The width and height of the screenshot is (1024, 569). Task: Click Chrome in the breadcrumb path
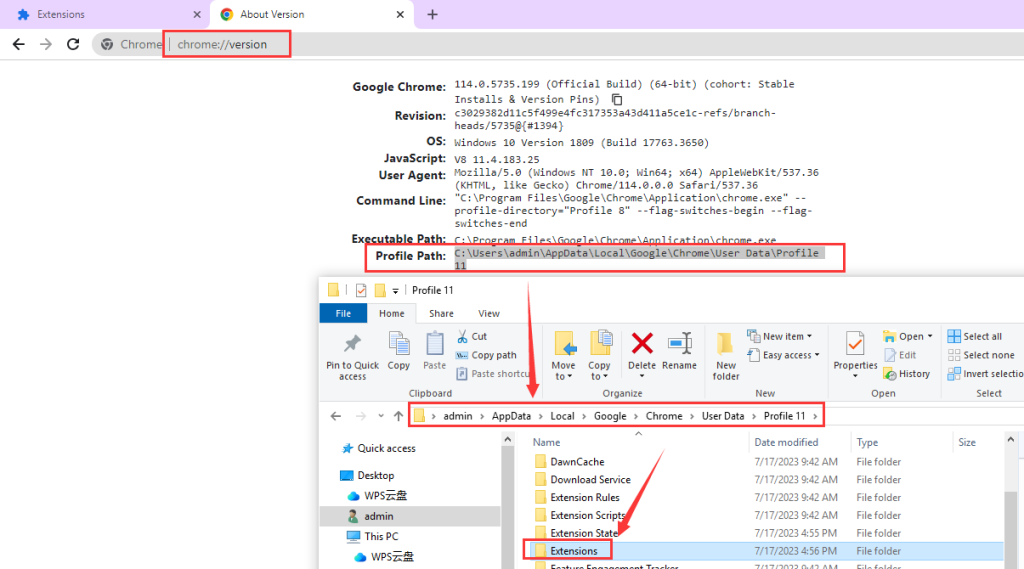(664, 416)
